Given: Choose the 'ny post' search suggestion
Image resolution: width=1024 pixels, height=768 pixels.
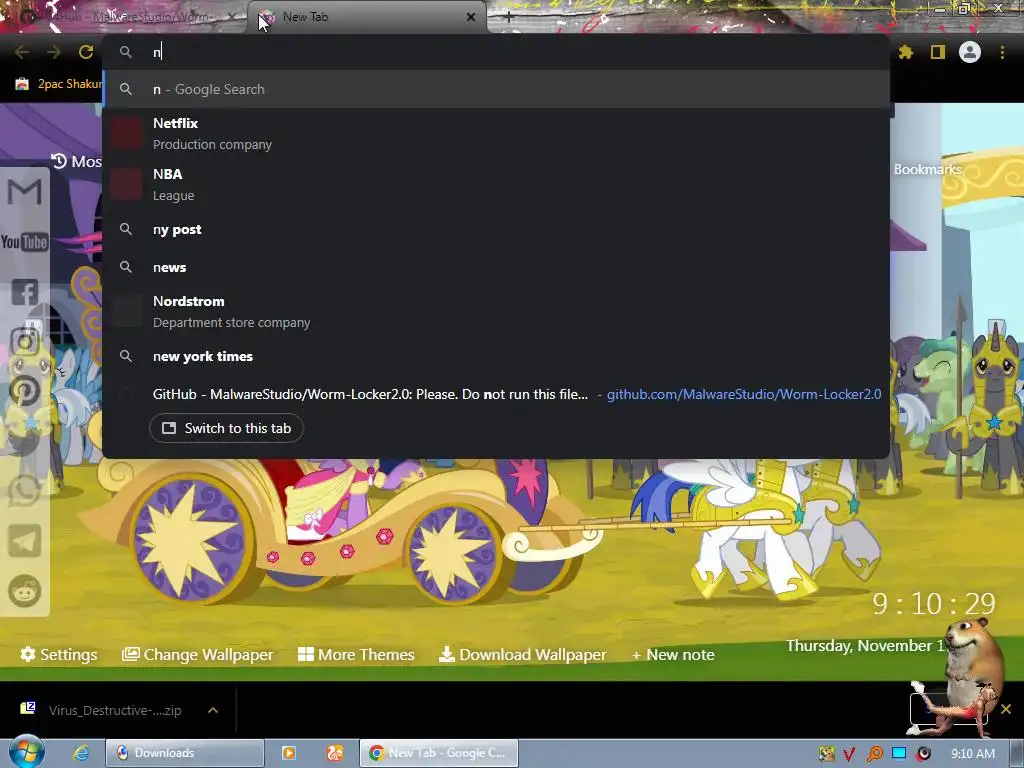Looking at the screenshot, I should pos(496,229).
